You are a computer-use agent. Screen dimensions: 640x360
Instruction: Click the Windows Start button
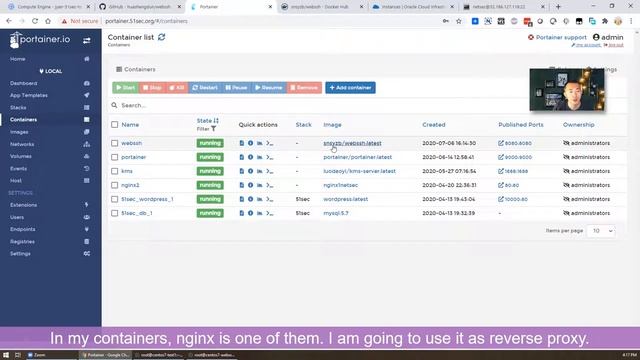(6, 355)
